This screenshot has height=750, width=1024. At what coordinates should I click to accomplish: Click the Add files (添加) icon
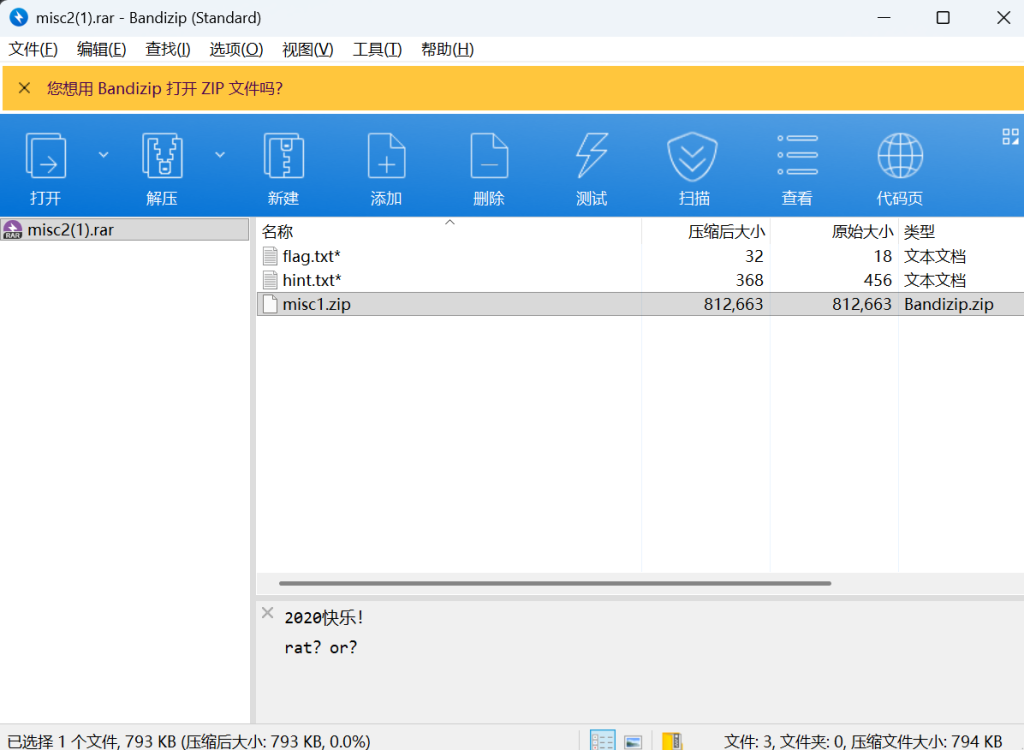(386, 157)
